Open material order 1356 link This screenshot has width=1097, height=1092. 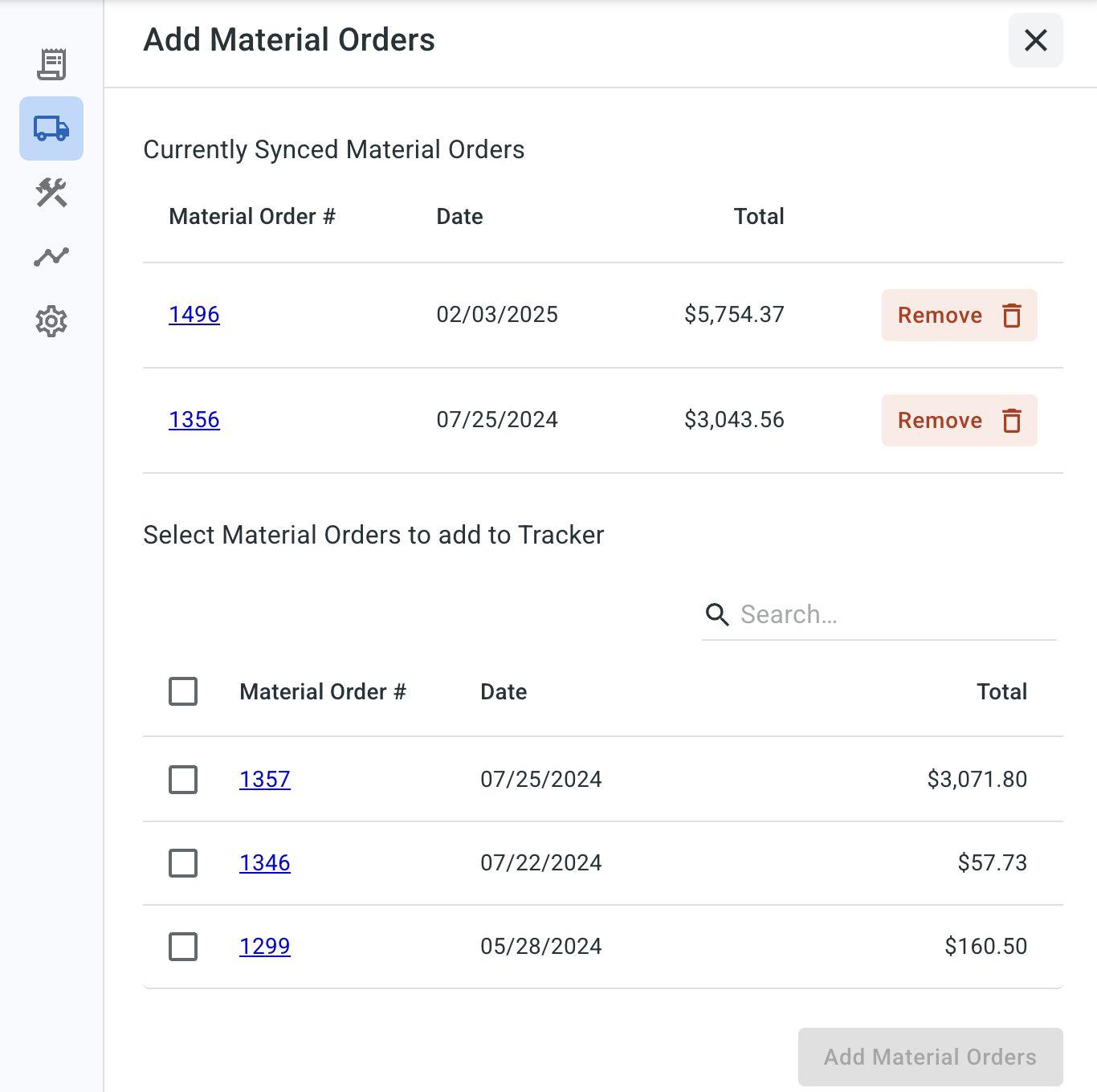pos(194,420)
